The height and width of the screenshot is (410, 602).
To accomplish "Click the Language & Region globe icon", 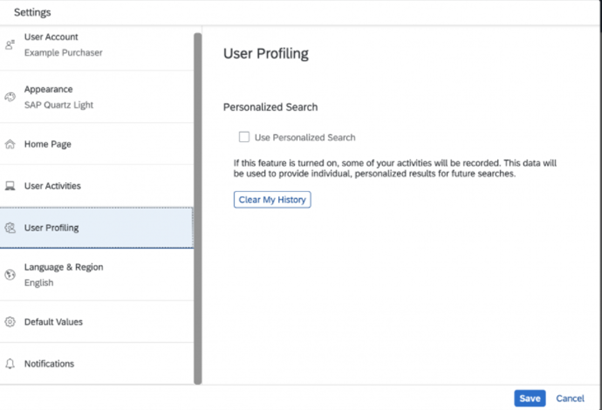I will [10, 275].
